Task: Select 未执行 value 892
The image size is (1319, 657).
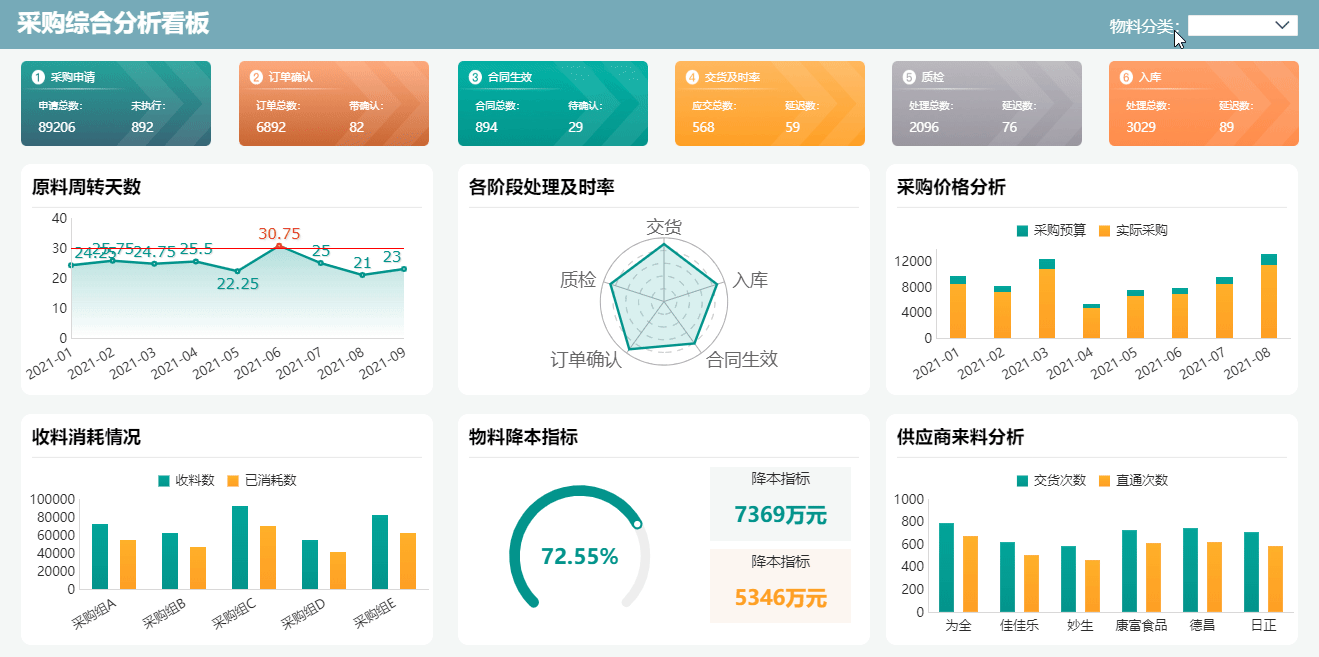Action: [x=143, y=127]
